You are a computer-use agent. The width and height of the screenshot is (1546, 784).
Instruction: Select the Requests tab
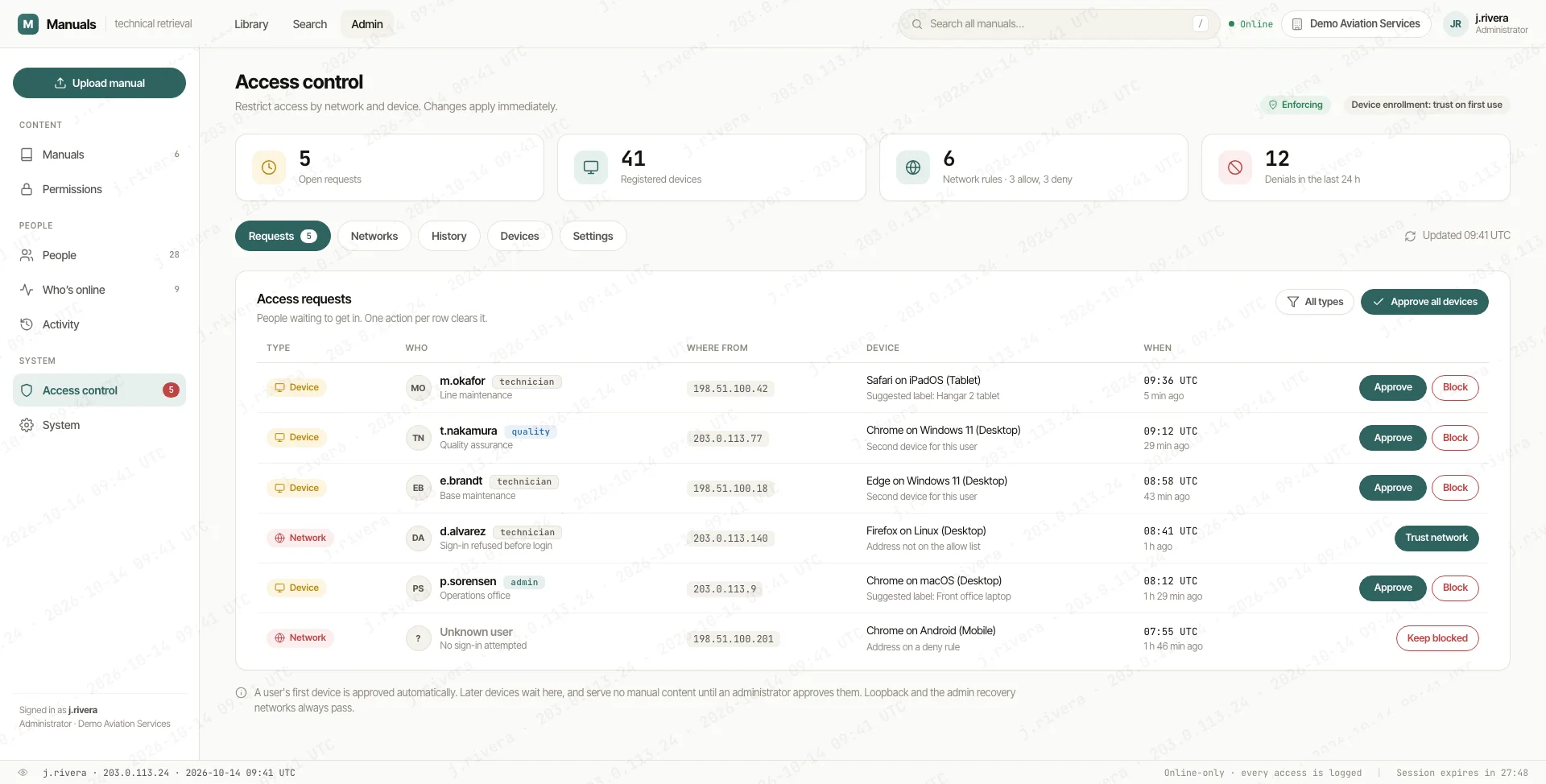(x=283, y=236)
